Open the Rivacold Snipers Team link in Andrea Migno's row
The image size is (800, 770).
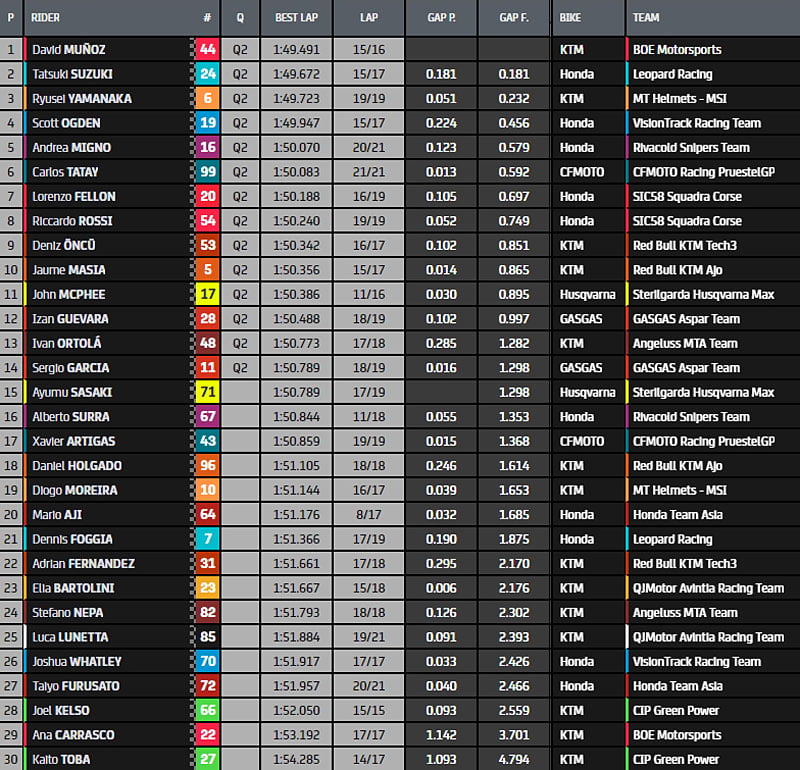690,147
